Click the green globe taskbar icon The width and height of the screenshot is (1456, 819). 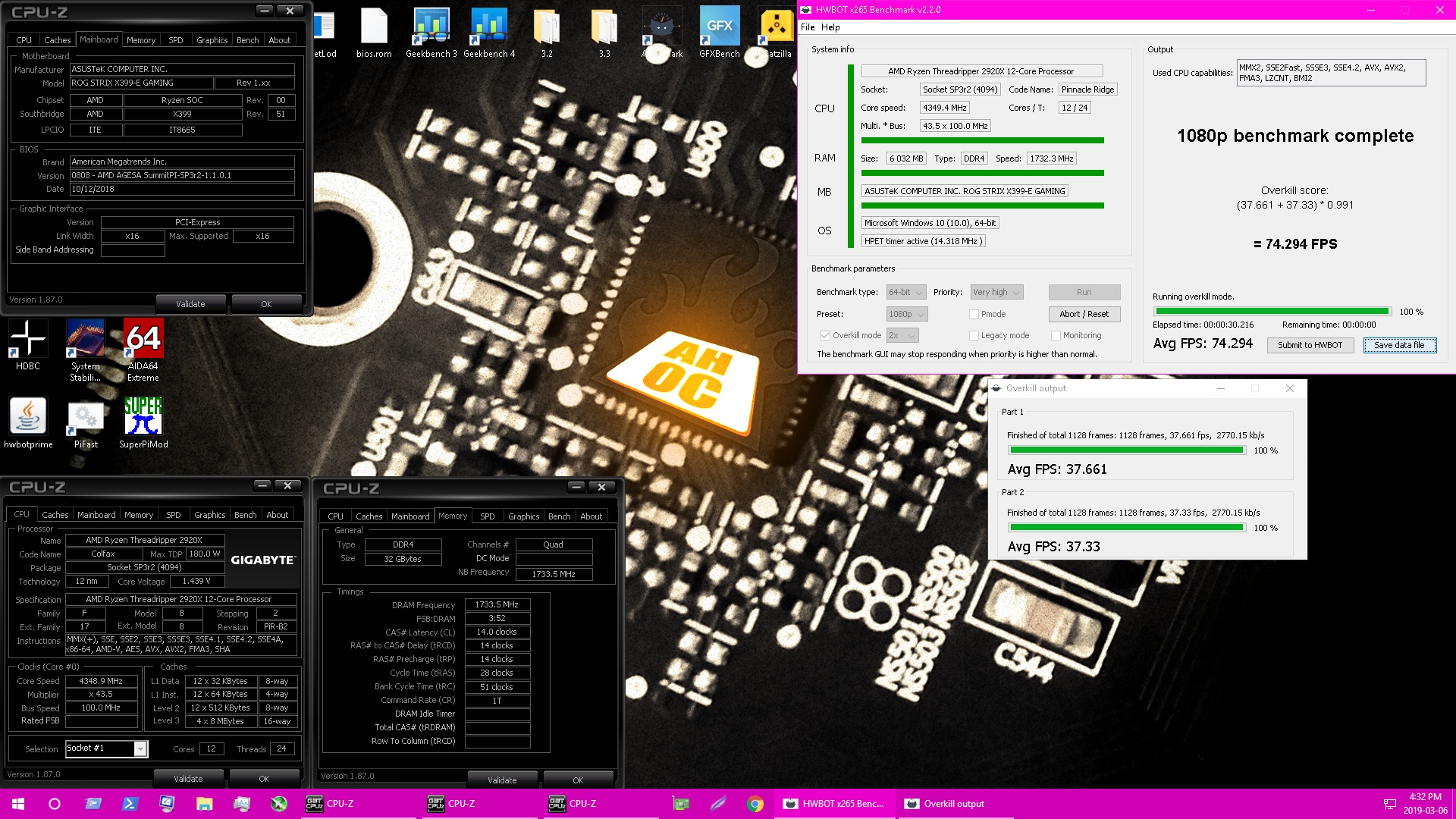[x=278, y=804]
